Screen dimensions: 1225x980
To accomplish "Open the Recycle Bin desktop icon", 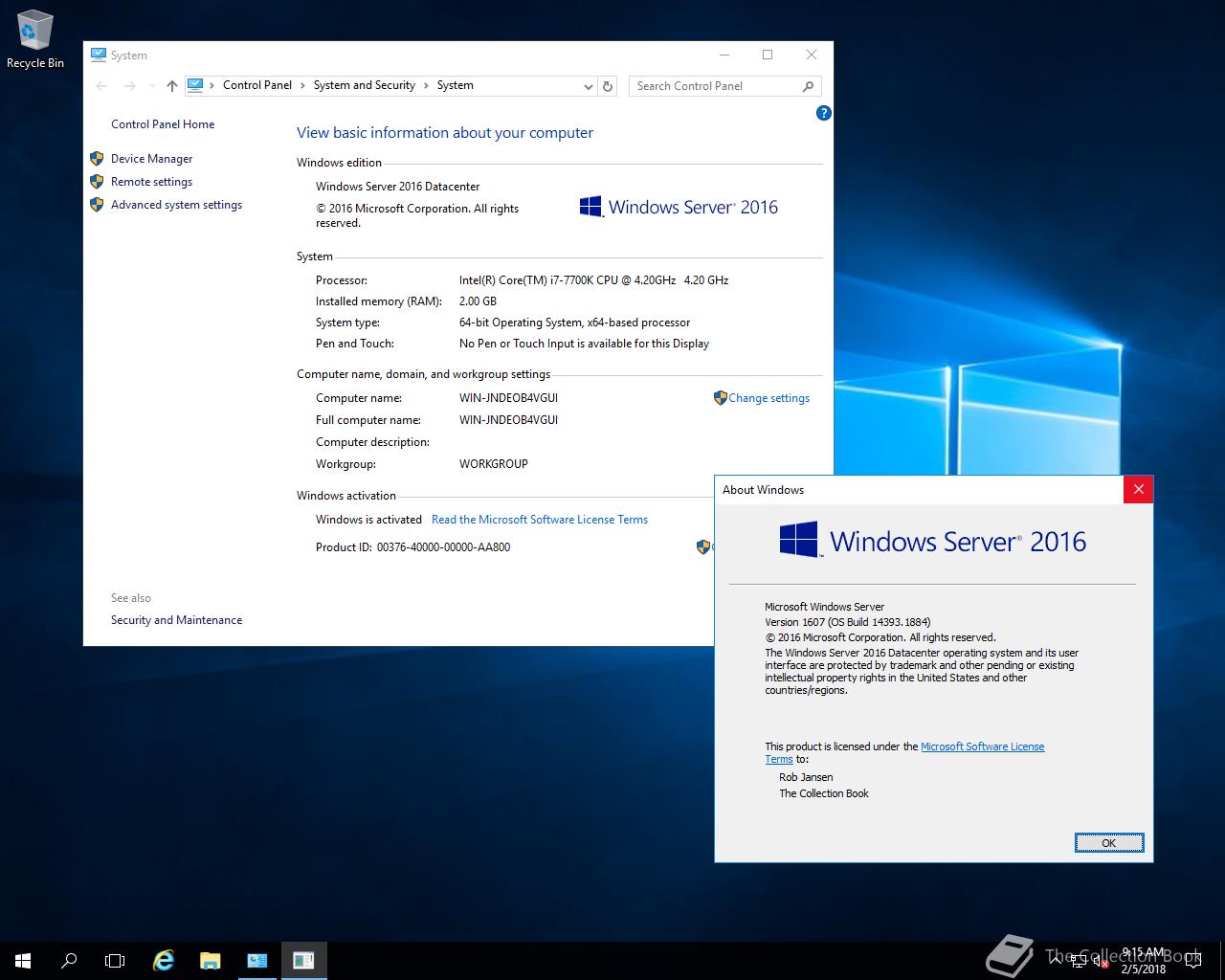I will tap(35, 40).
